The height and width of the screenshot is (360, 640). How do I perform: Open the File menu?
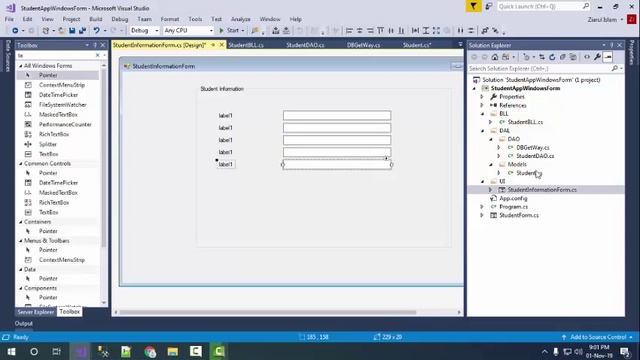(9, 19)
